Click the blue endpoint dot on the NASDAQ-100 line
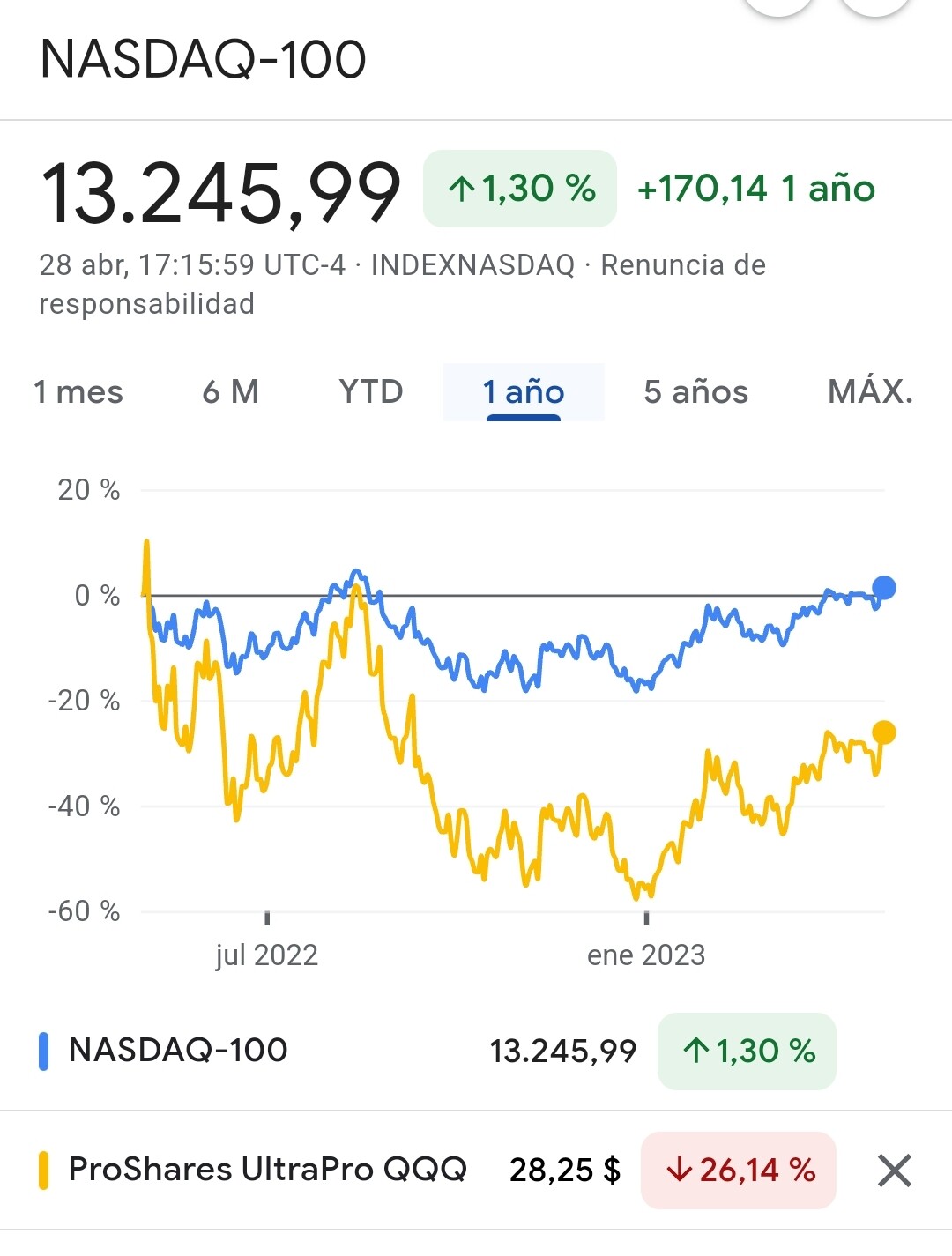The image size is (952, 1256). [883, 588]
